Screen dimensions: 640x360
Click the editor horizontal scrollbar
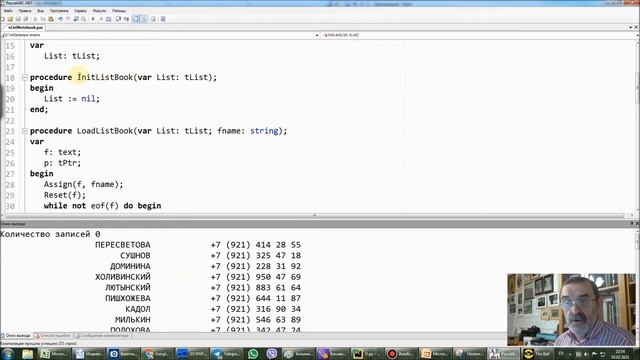(314, 215)
